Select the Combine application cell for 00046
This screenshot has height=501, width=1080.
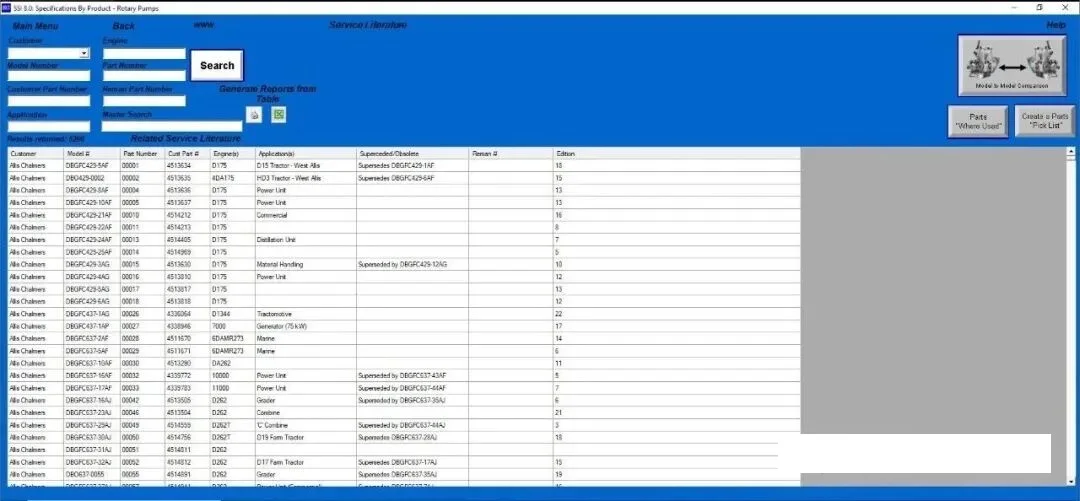[x=305, y=413]
